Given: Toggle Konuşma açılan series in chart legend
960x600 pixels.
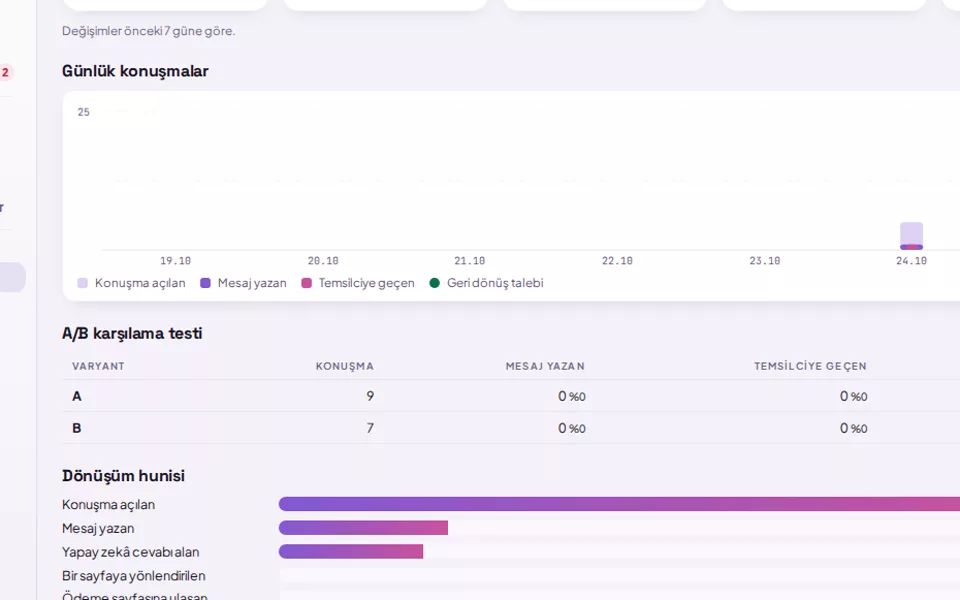Looking at the screenshot, I should 132,283.
